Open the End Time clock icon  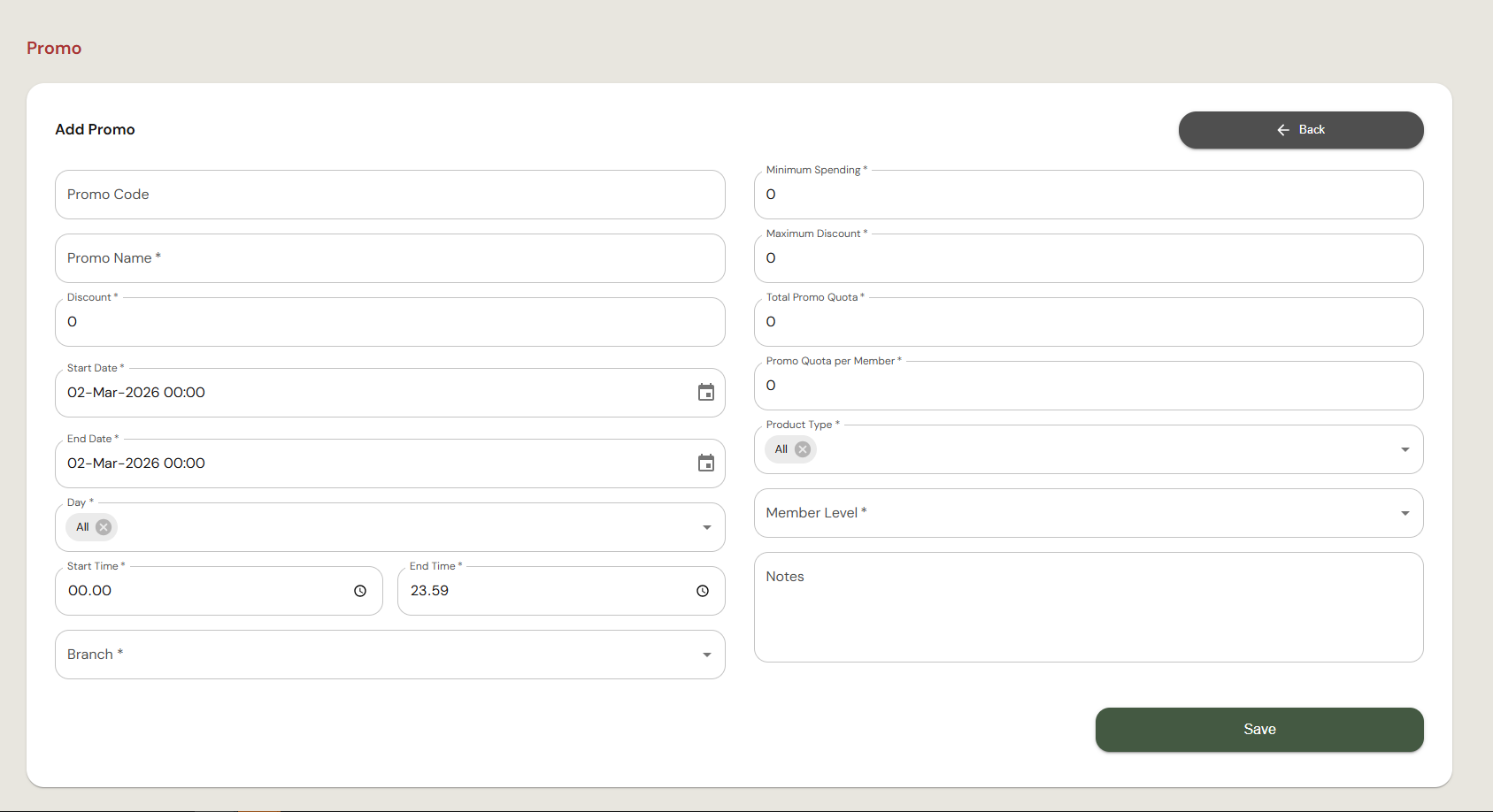click(703, 591)
